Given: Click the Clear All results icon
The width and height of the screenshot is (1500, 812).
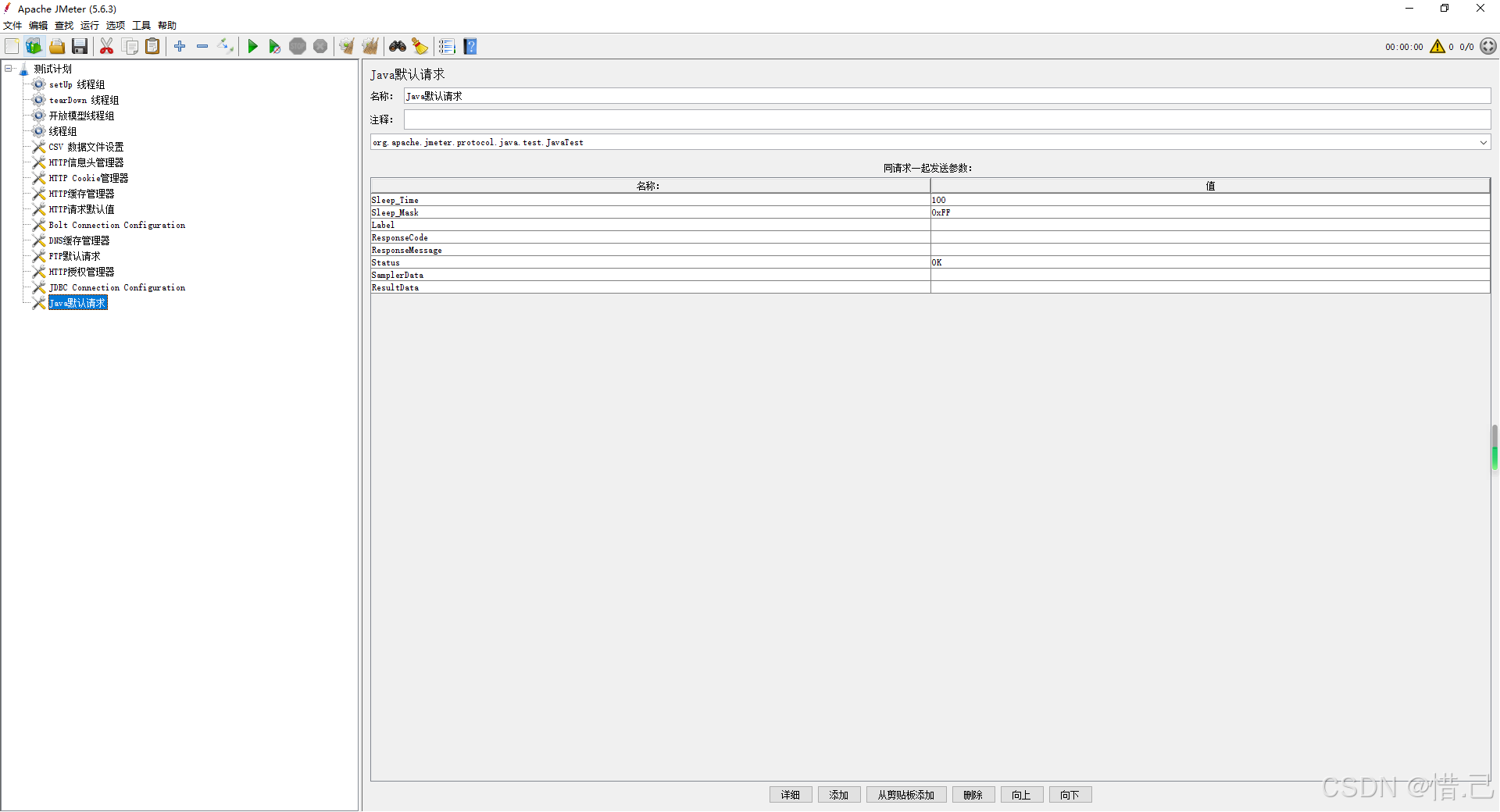Looking at the screenshot, I should coord(370,47).
